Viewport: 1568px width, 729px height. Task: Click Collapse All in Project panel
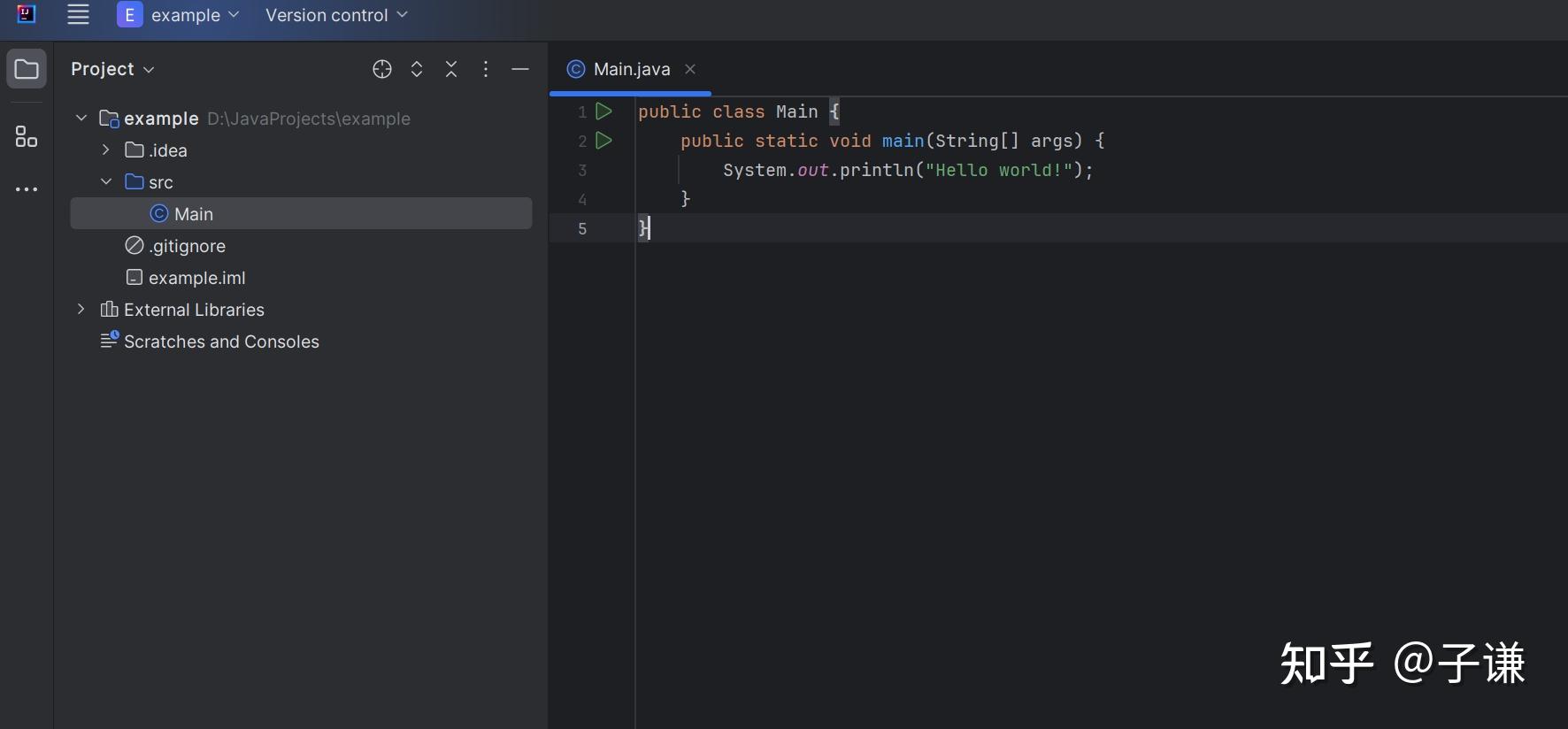(451, 69)
